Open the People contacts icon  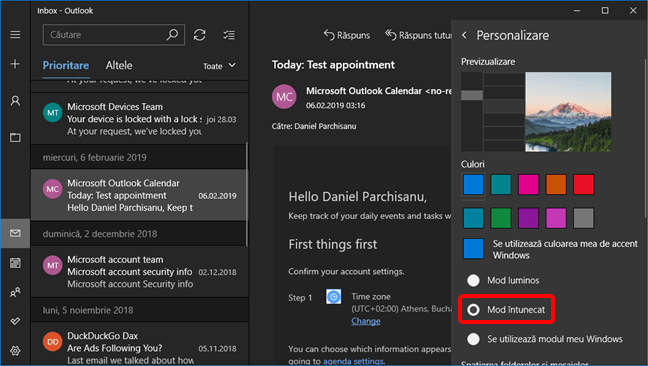pyautogui.click(x=15, y=292)
